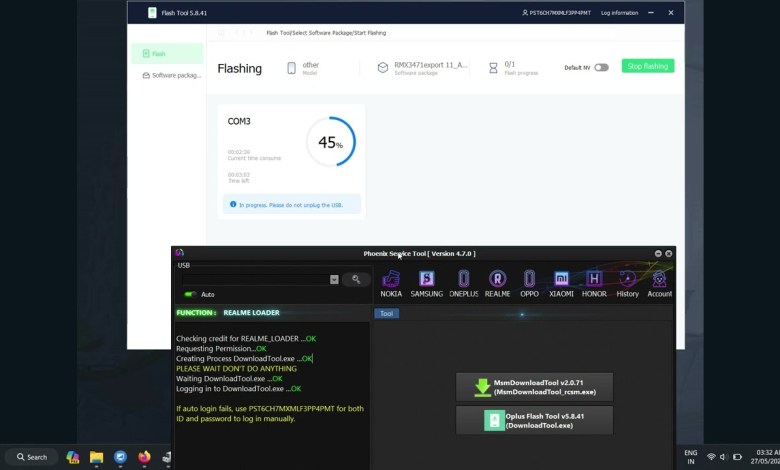Click 'Checking credit for REALME_LOADER' log line
780x470 pixels.
246,339
